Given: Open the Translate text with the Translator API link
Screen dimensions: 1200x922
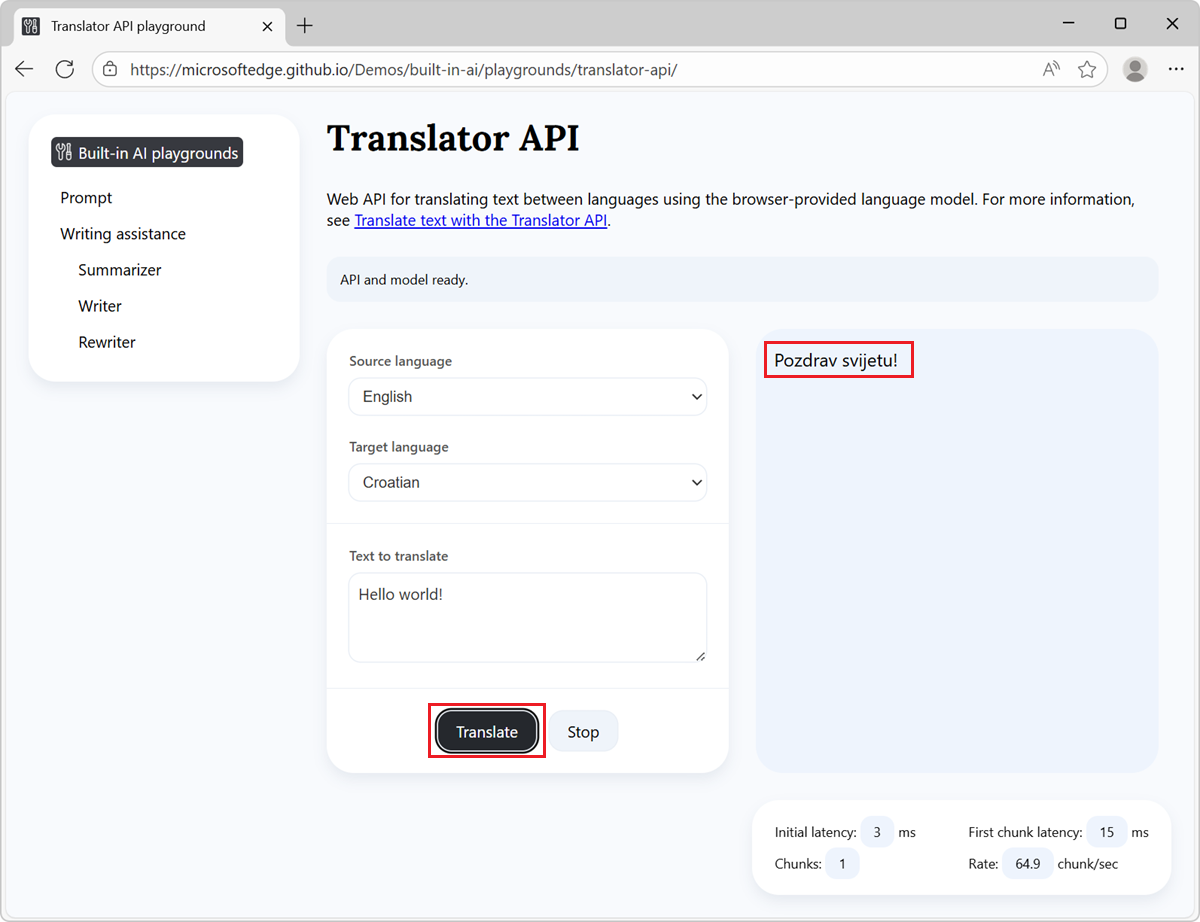Looking at the screenshot, I should click(x=480, y=220).
